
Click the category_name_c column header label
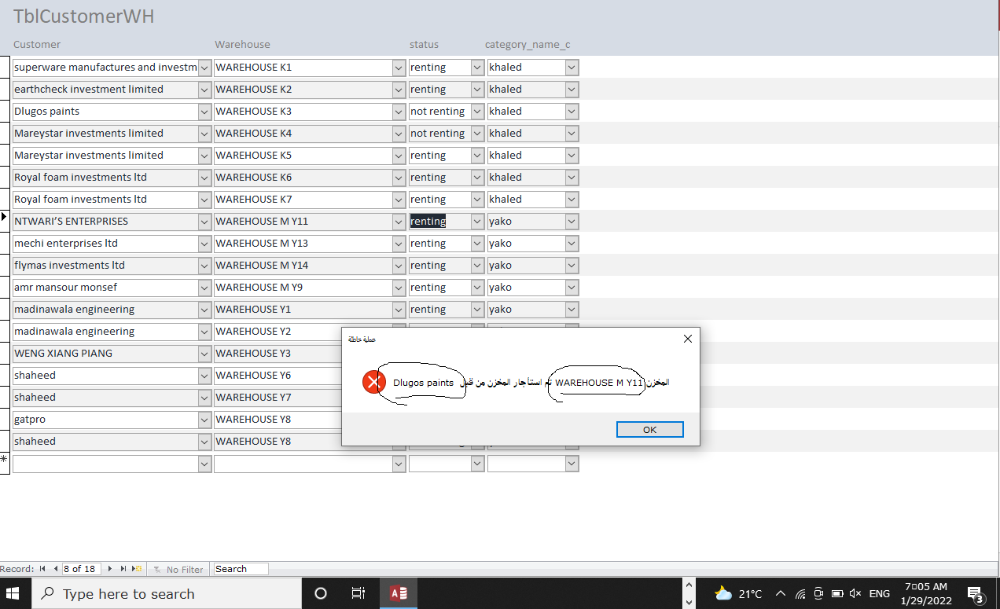[527, 44]
